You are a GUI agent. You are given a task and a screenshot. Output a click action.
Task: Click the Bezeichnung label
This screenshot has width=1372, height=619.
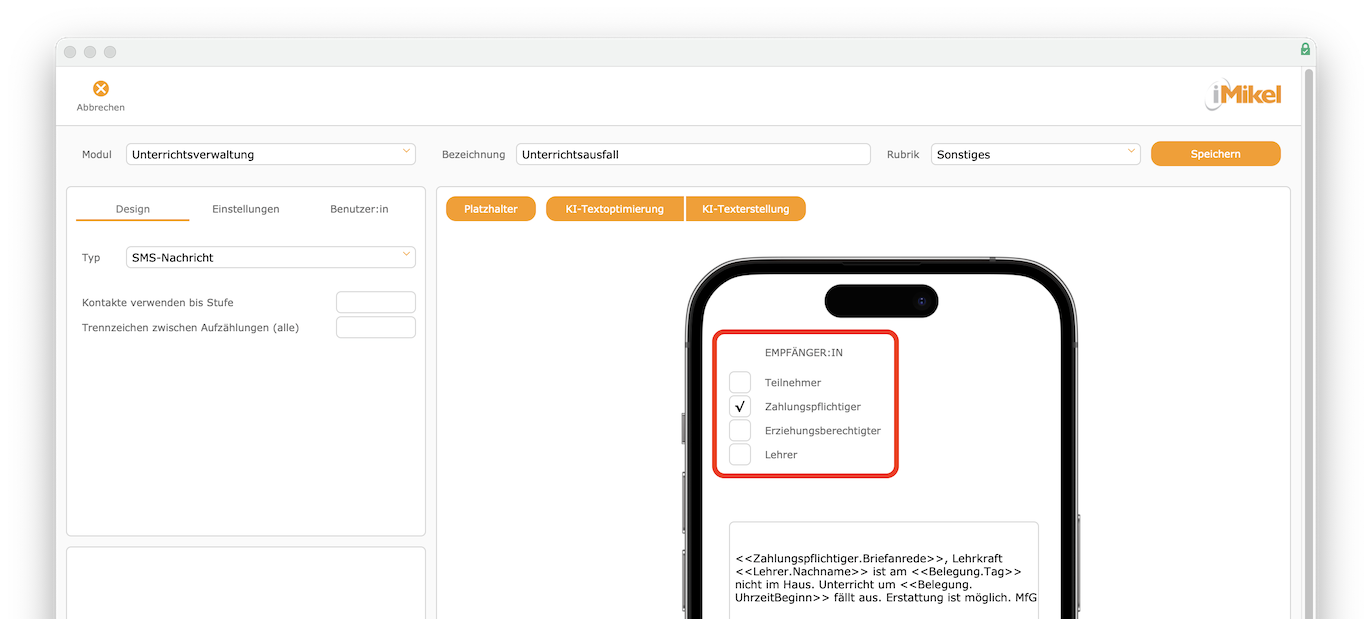(x=474, y=155)
